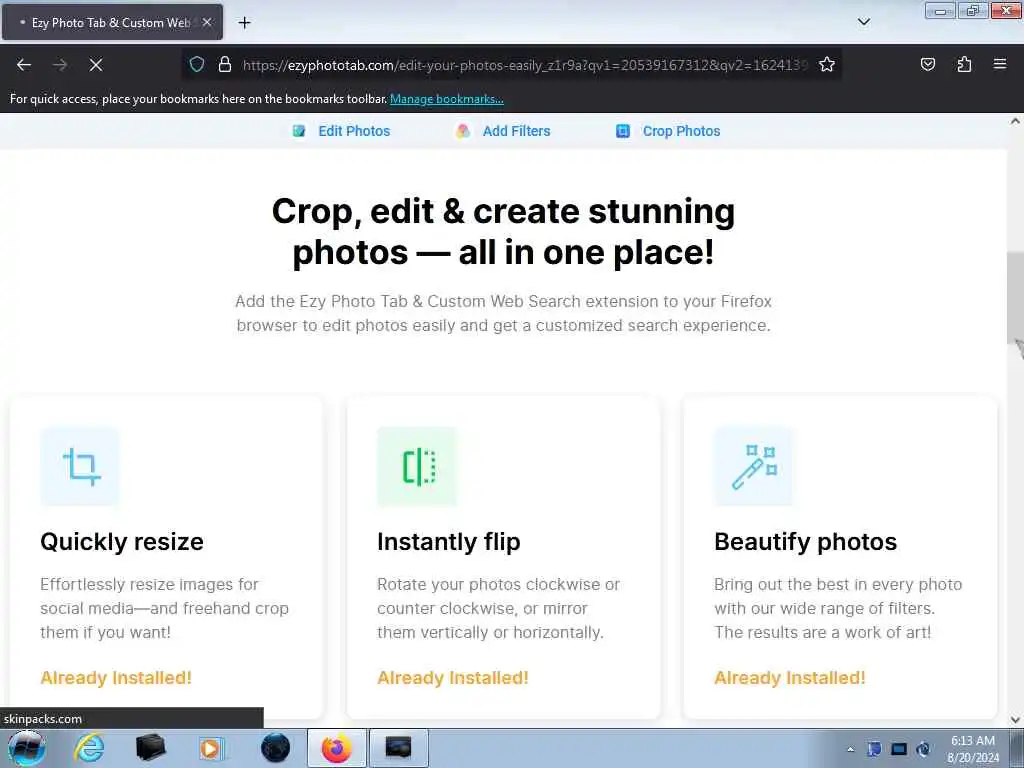The image size is (1024, 768).
Task: Go to Edit Photos
Action: click(354, 131)
